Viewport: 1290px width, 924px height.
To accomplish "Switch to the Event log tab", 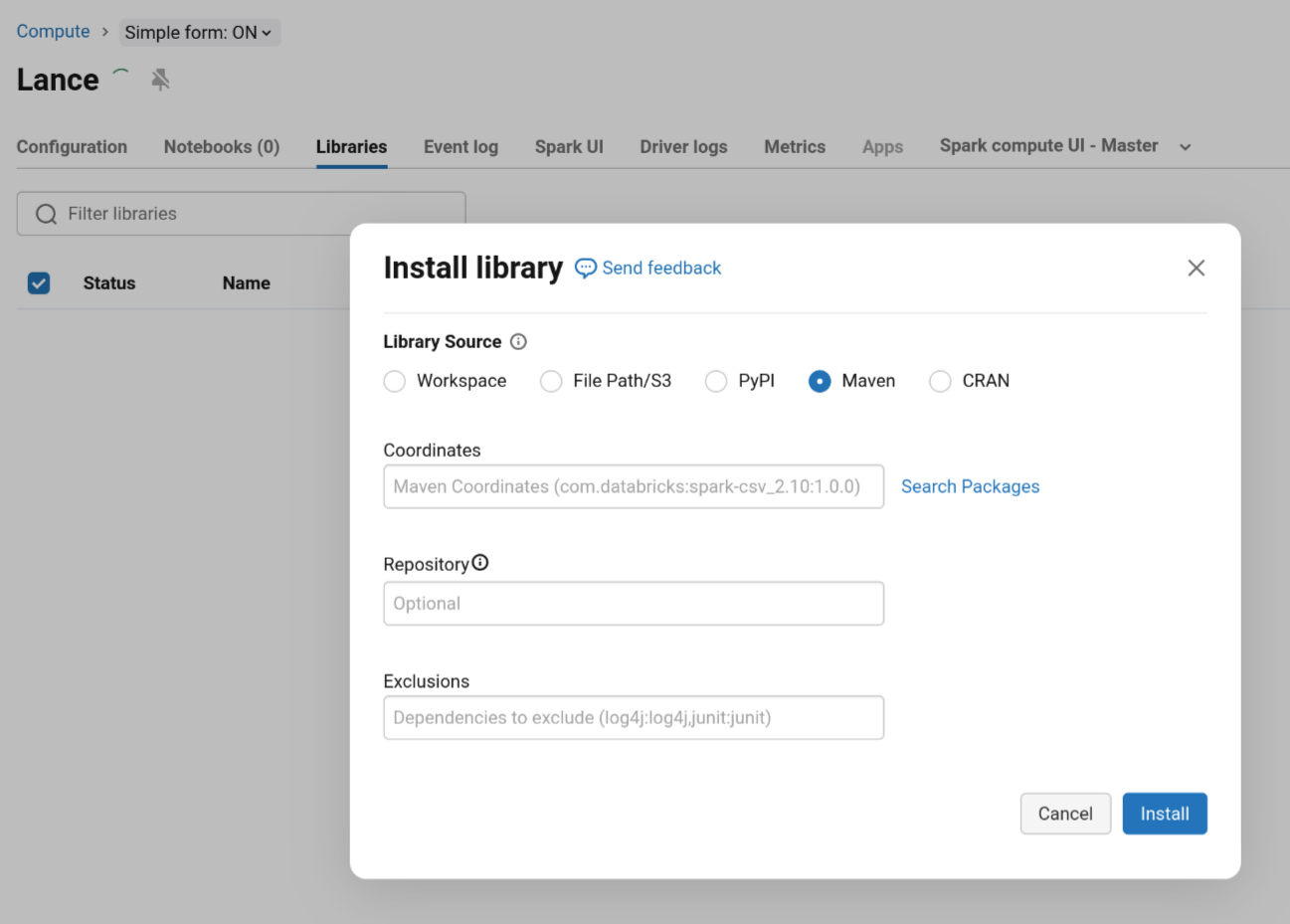I will [461, 146].
